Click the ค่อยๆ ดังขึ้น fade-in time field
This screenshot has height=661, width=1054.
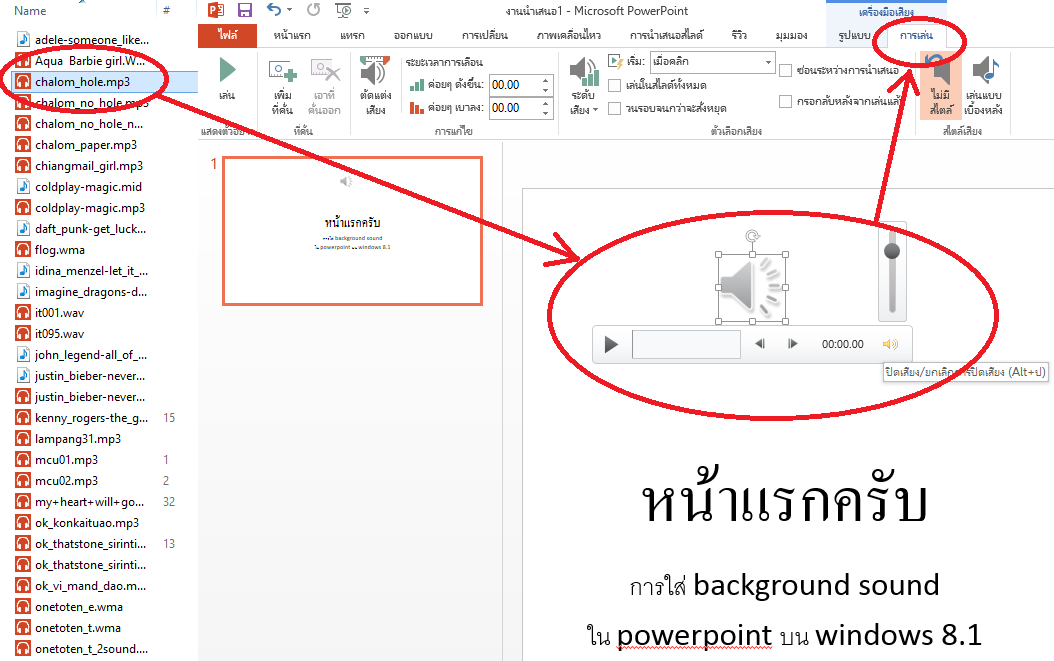[x=514, y=85]
